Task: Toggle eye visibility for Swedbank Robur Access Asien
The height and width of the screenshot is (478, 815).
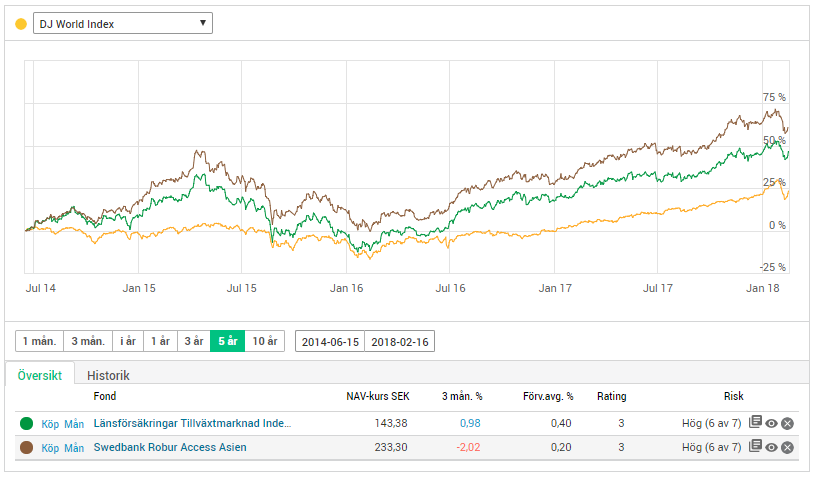Action: tap(772, 447)
